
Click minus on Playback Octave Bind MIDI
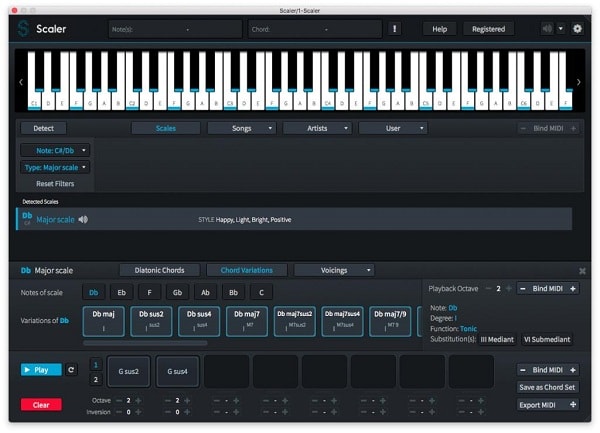523,289
